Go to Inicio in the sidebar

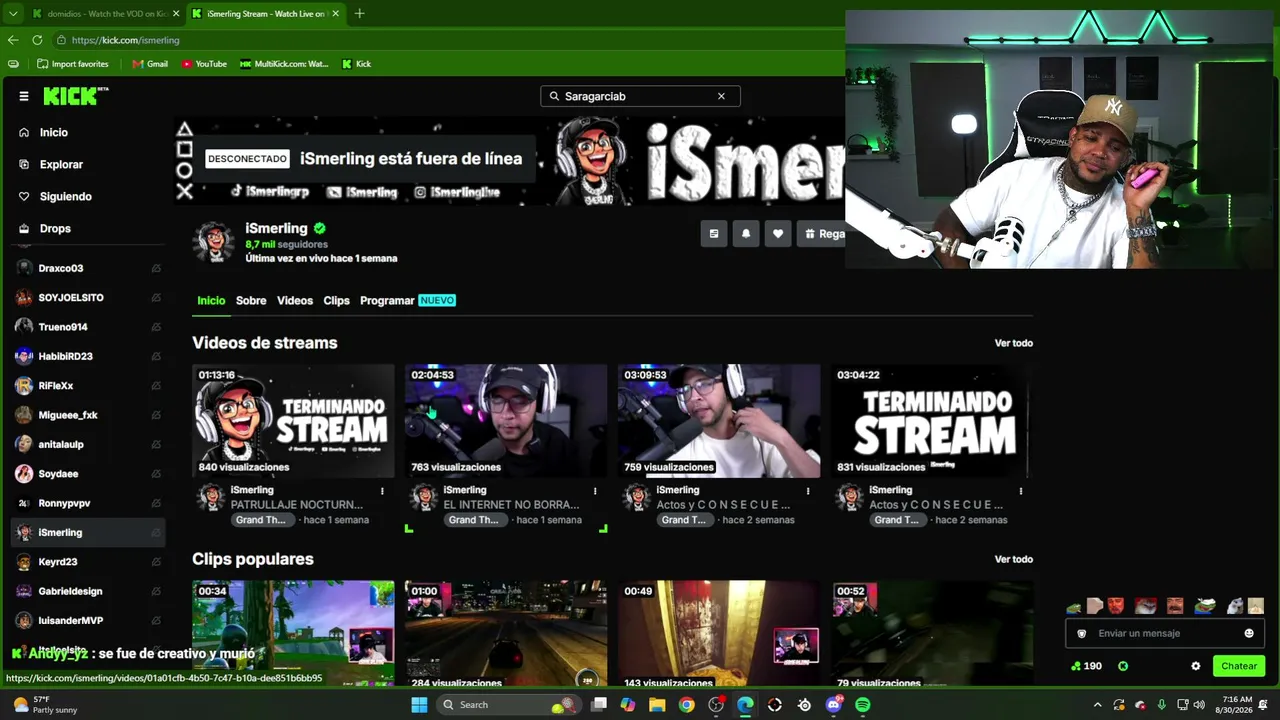click(x=54, y=132)
